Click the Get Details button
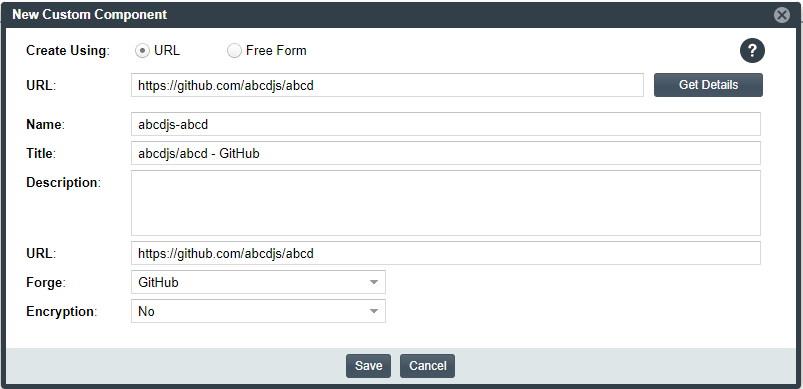The height and width of the screenshot is (389, 803). click(708, 85)
